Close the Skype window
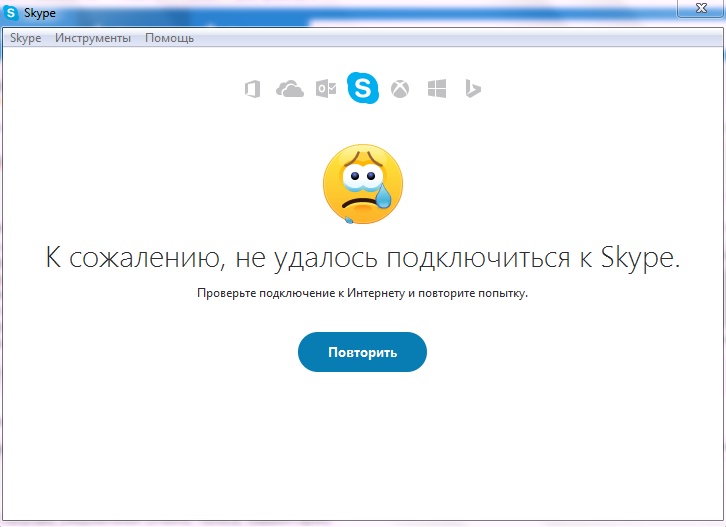The width and height of the screenshot is (726, 527). (701, 8)
